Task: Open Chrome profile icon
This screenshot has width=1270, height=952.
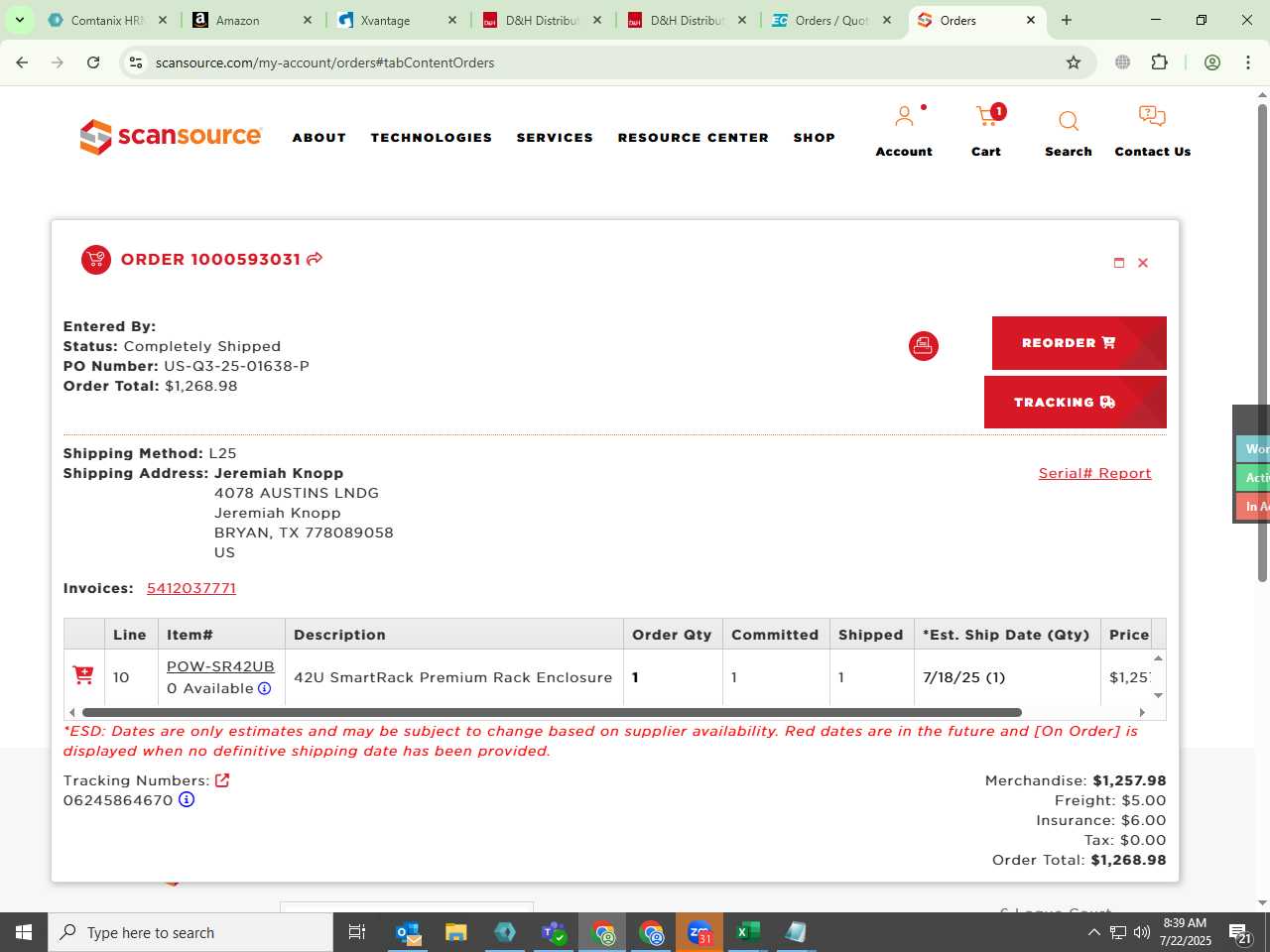Action: click(1212, 62)
